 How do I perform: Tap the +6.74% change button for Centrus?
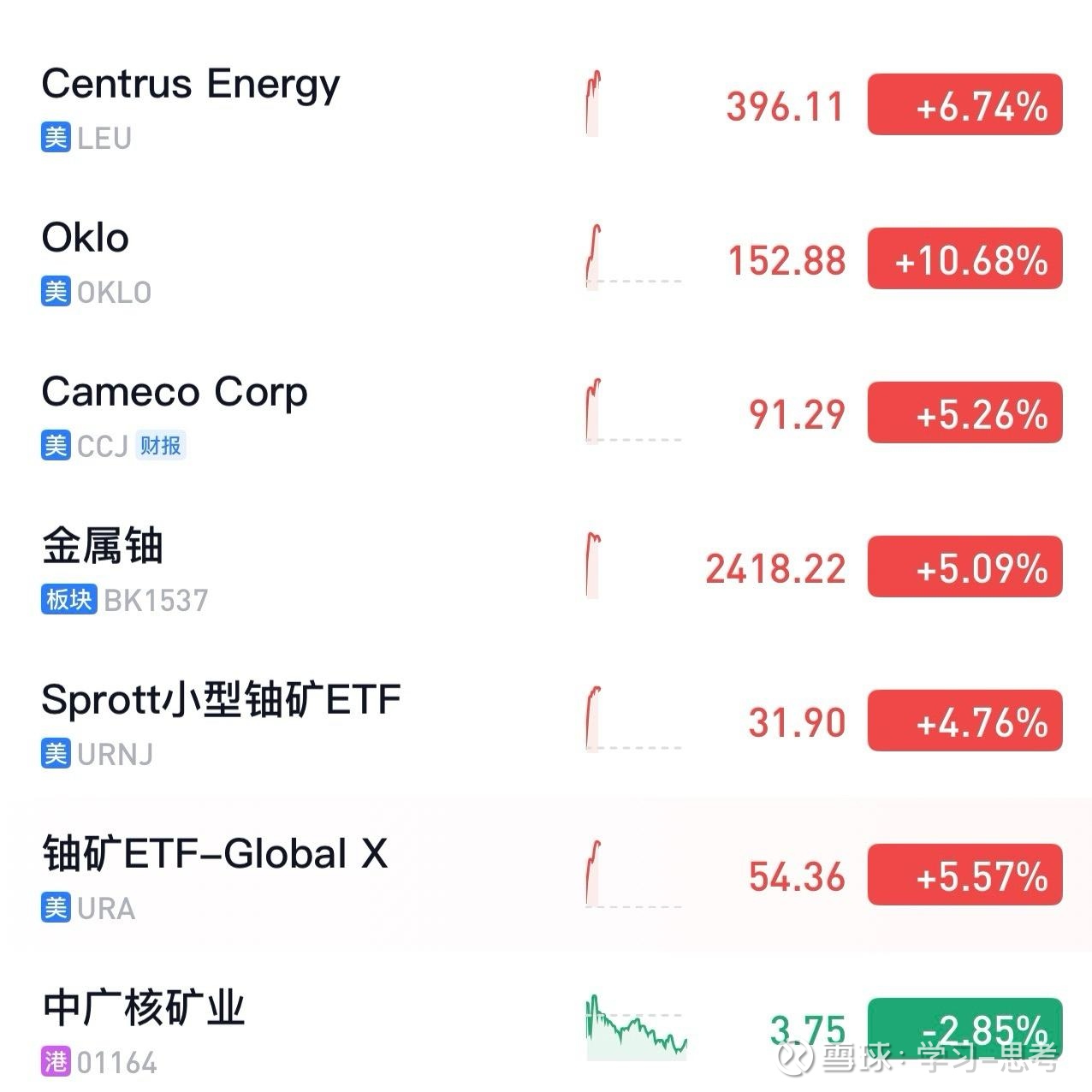pos(964,105)
